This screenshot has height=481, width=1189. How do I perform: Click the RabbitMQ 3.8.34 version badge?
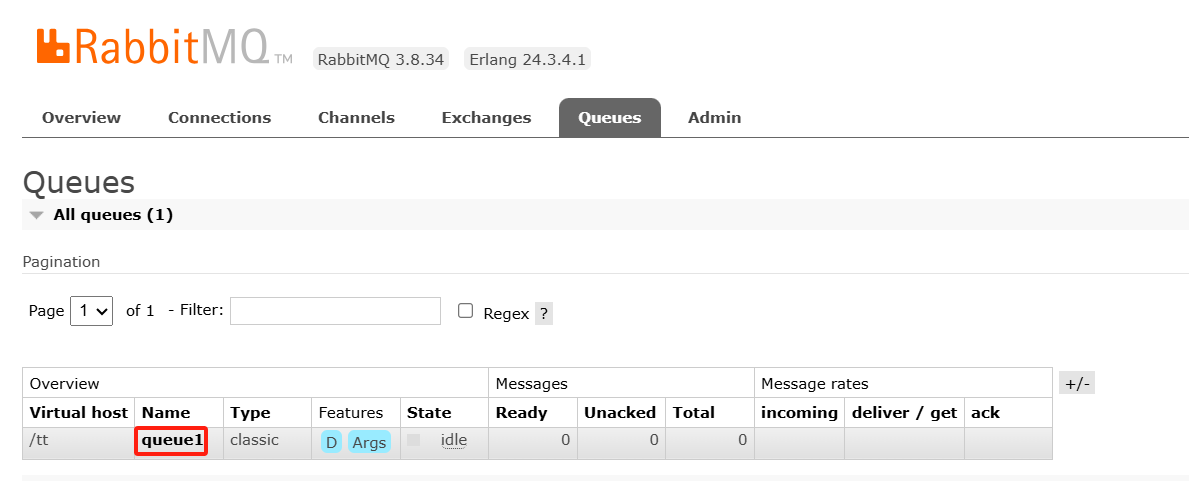pyautogui.click(x=381, y=59)
